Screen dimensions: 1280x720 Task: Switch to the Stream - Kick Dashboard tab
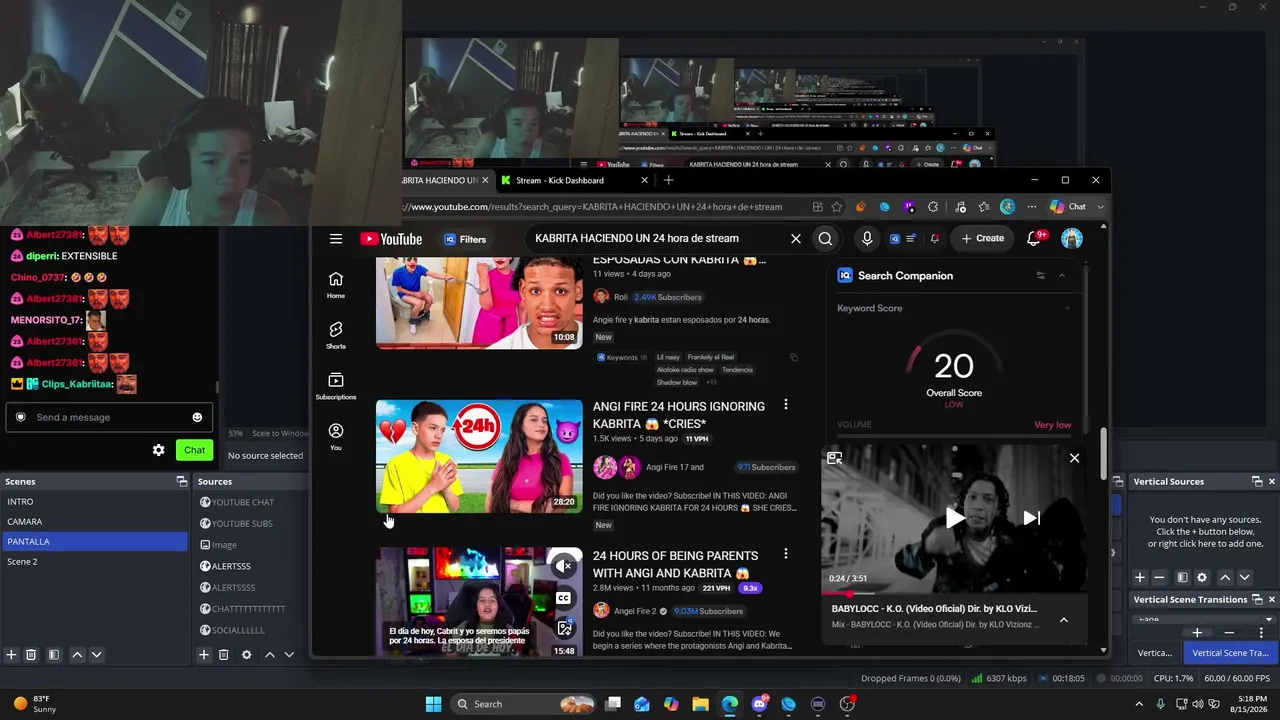tap(575, 180)
